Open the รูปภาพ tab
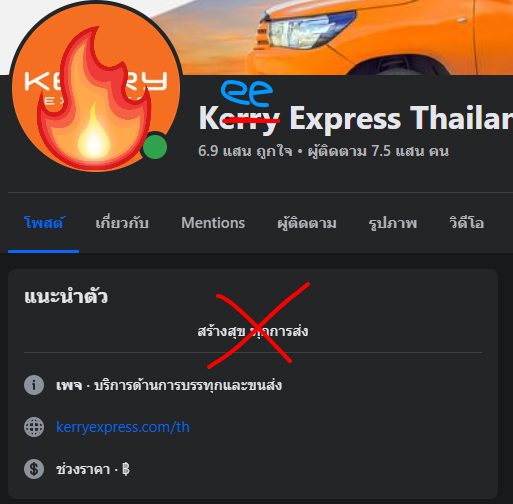Viewport: 513px width, 504px height. pyautogui.click(x=393, y=223)
